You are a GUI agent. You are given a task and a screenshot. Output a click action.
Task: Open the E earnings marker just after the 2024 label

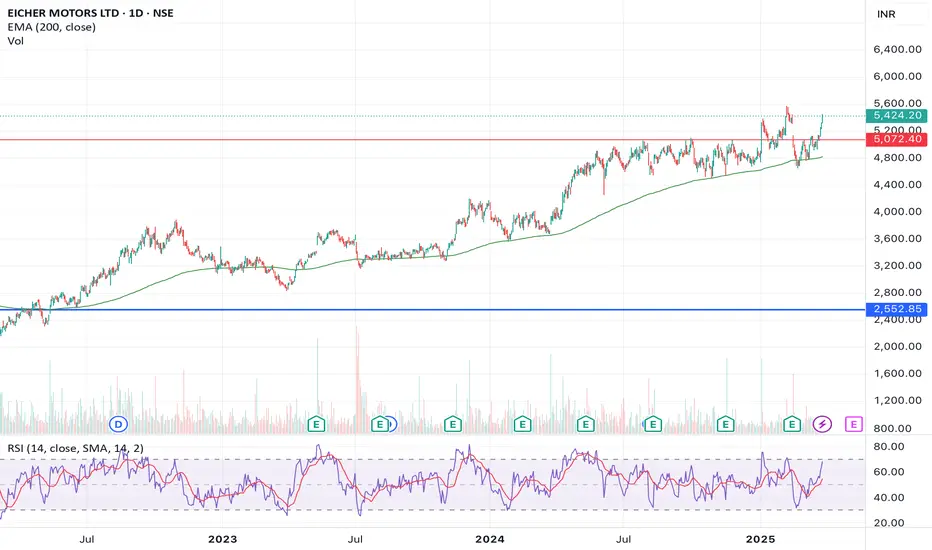pos(522,424)
